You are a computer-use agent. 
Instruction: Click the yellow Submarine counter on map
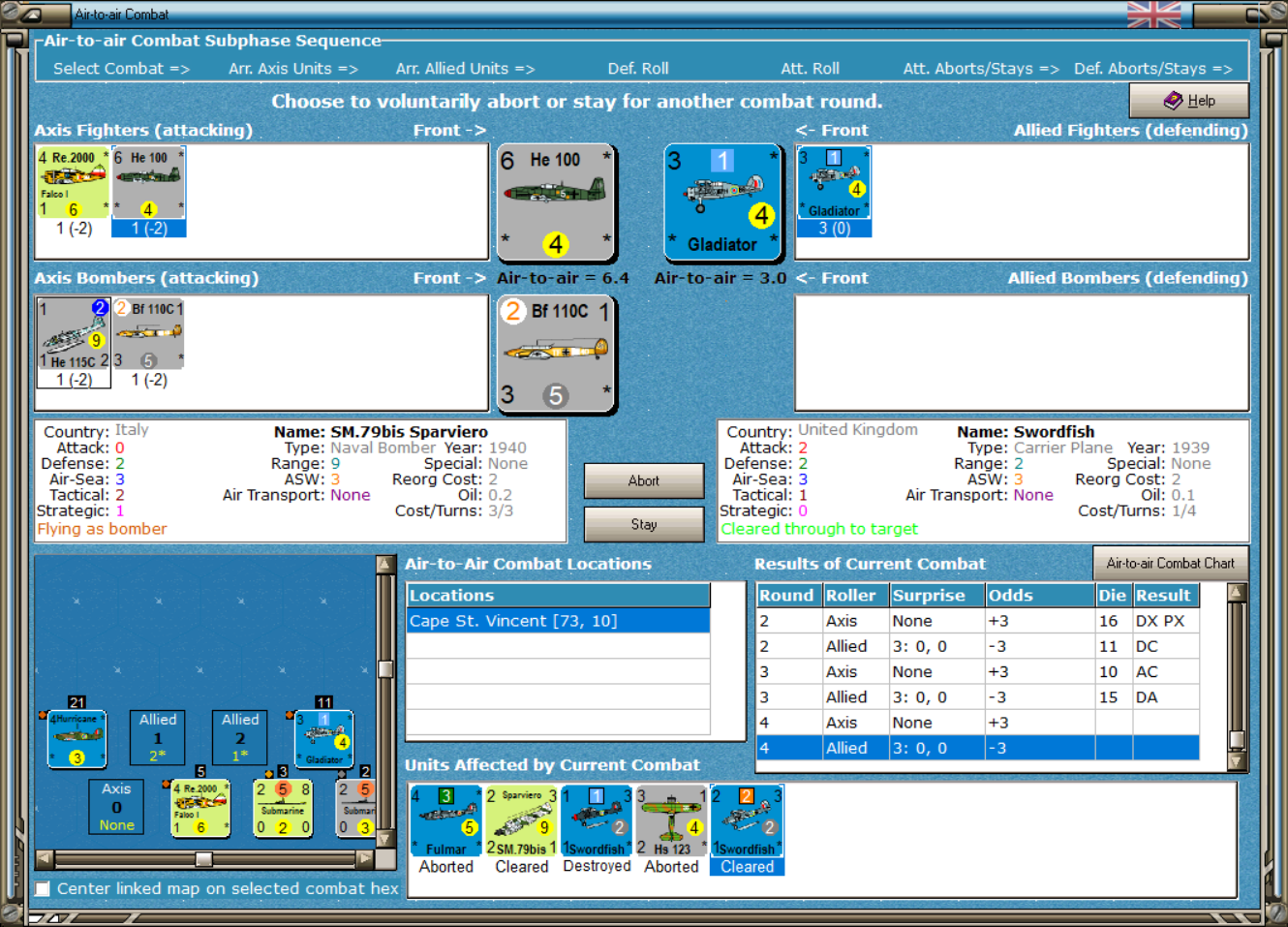point(283,809)
